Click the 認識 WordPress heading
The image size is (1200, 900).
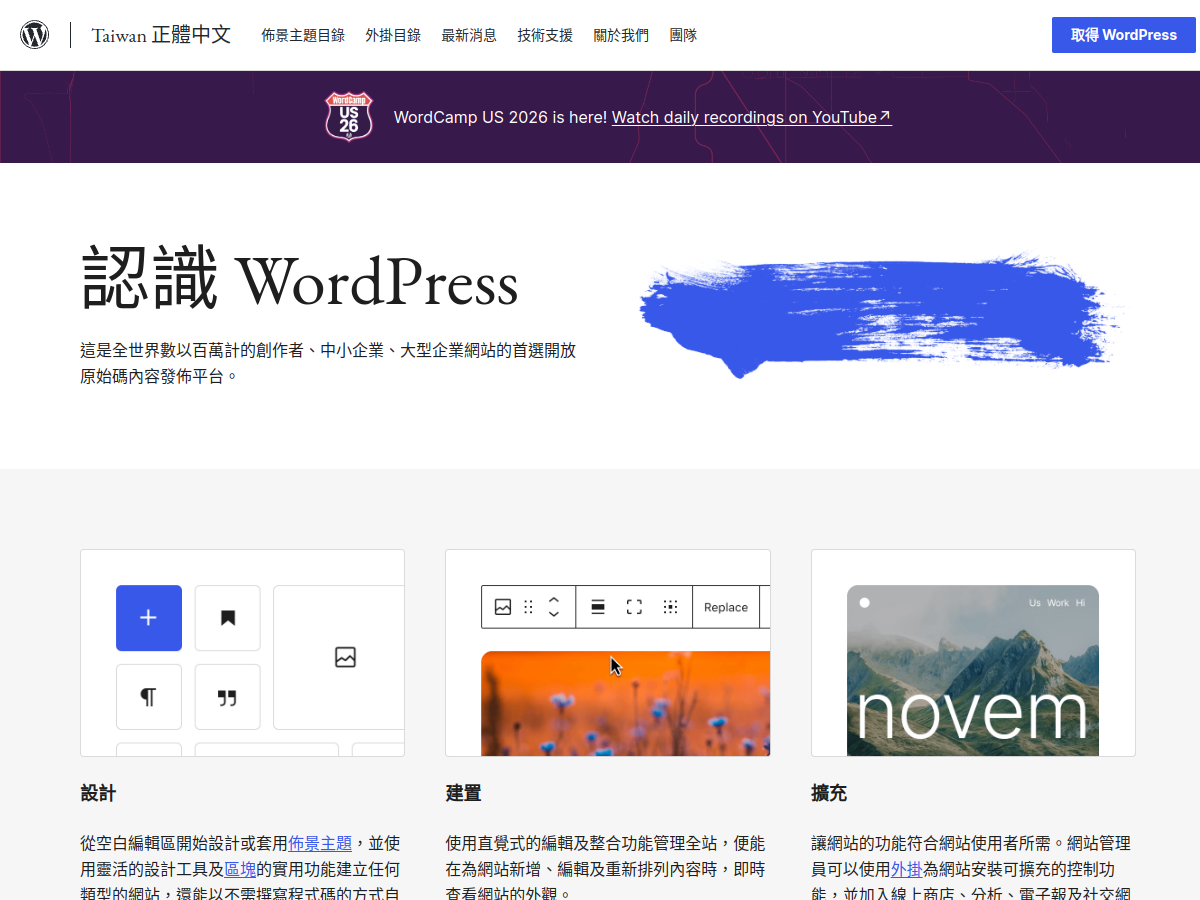tap(300, 281)
